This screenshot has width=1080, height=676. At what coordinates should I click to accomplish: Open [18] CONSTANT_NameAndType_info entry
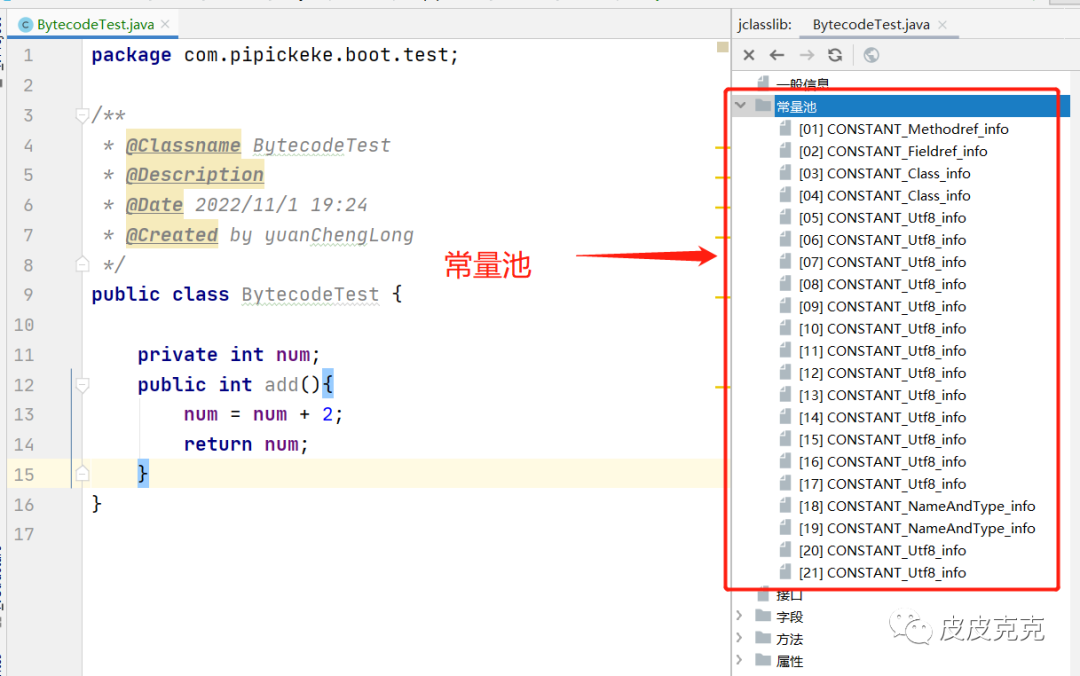click(x=917, y=506)
